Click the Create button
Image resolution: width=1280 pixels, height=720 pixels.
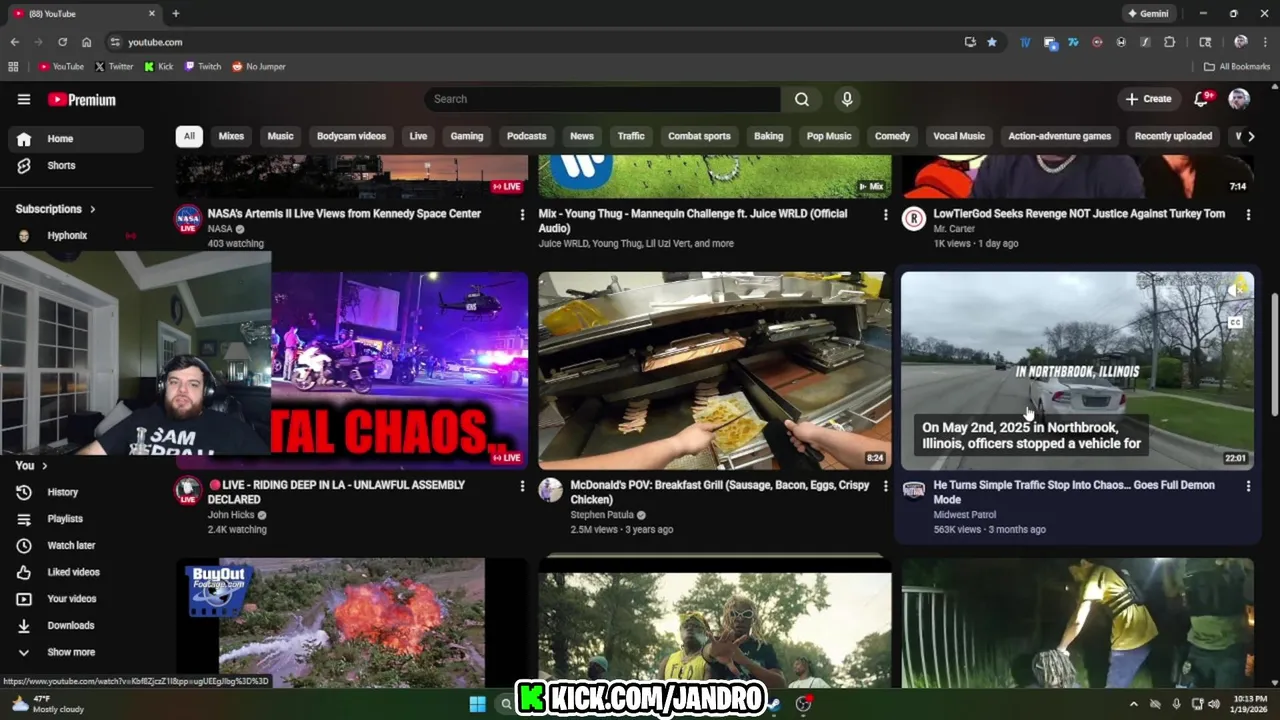click(1148, 99)
